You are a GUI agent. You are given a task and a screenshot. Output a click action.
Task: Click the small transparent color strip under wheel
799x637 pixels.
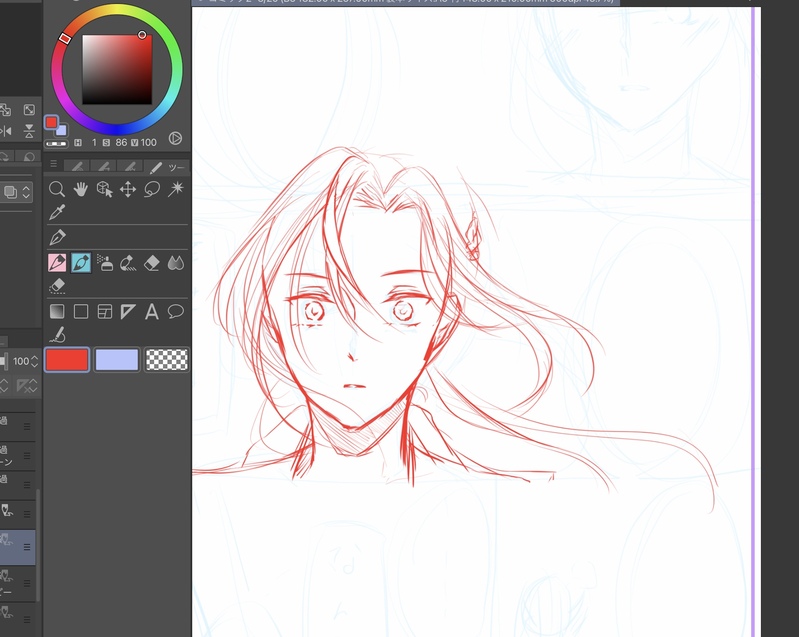56,144
